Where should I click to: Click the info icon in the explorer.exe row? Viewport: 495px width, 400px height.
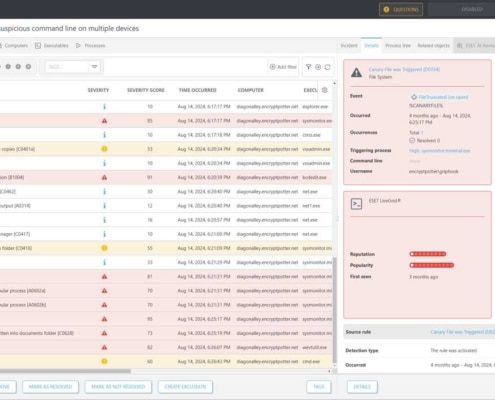pos(104,107)
